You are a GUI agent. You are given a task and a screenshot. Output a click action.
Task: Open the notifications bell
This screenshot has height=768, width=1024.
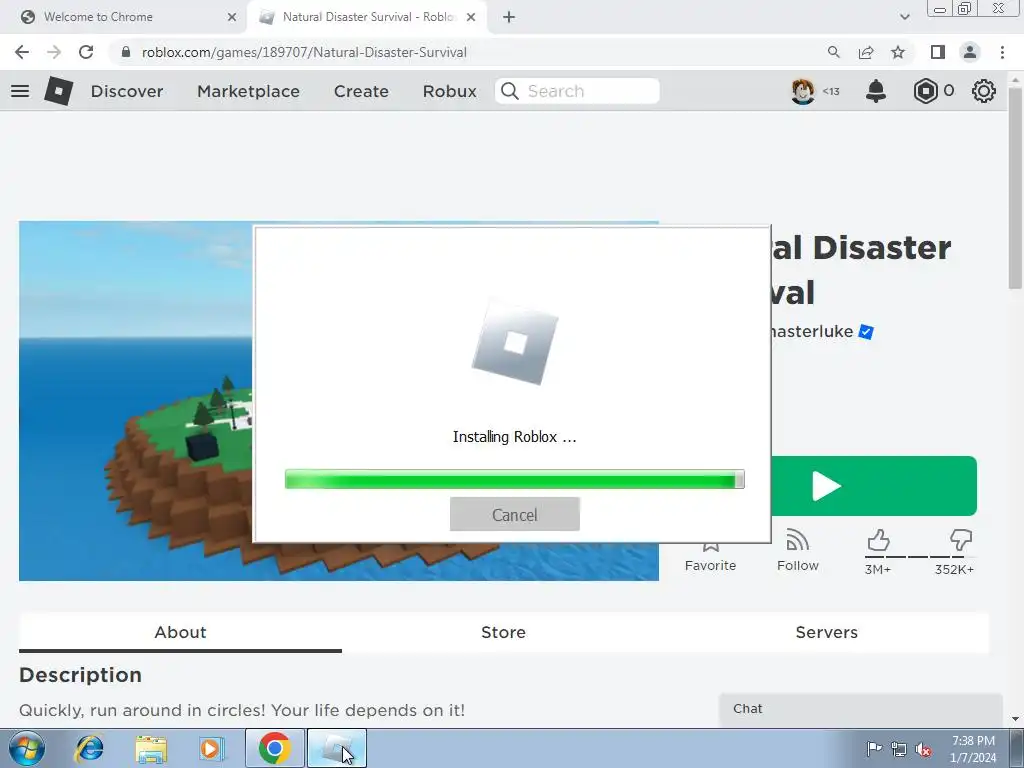click(876, 91)
